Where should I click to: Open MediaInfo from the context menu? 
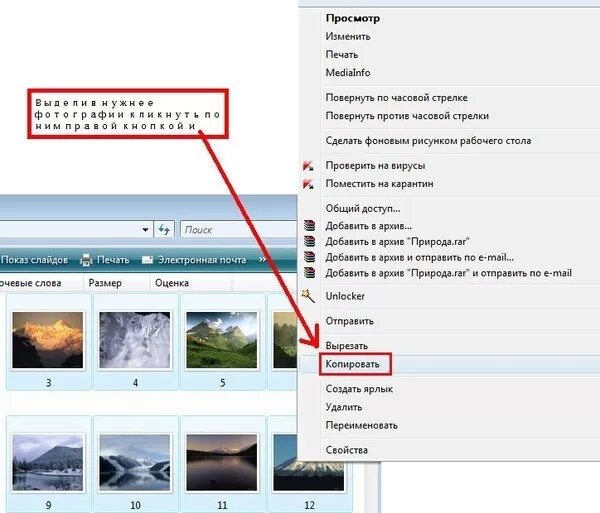tap(348, 73)
